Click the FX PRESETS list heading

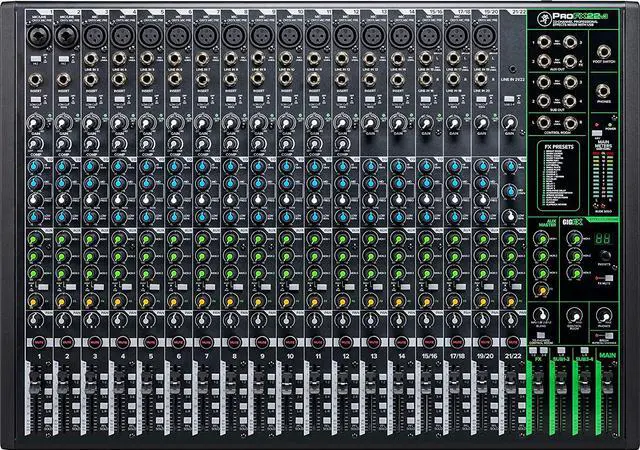pos(560,147)
